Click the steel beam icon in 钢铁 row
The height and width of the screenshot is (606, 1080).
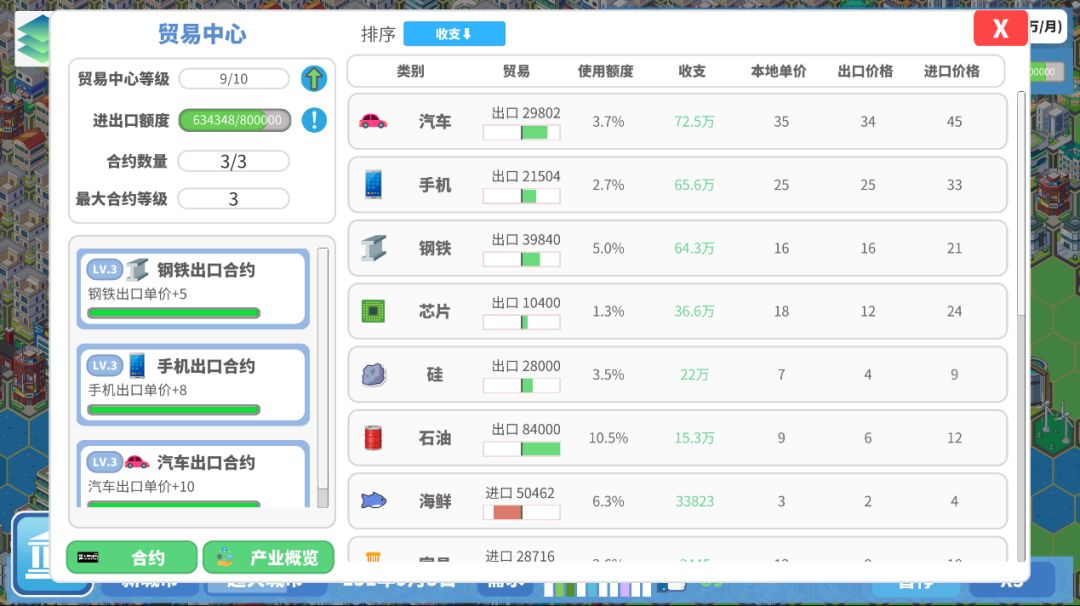(373, 248)
